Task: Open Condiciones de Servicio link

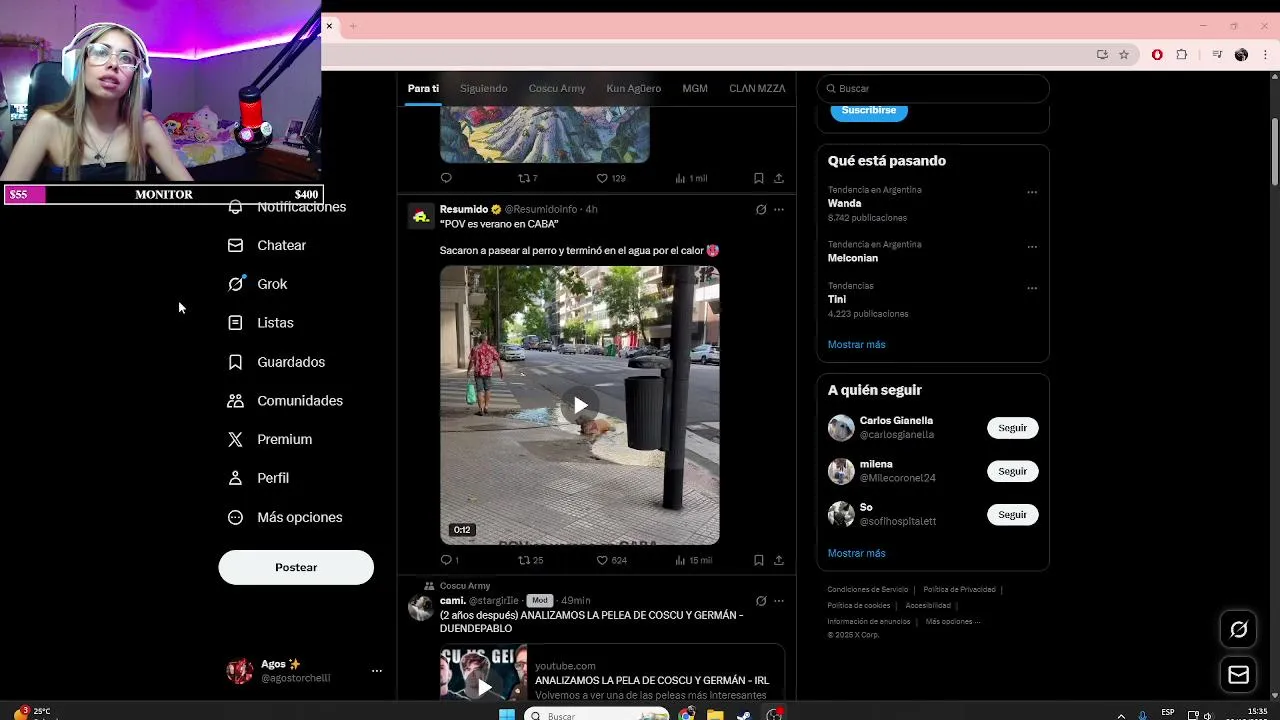Action: click(x=868, y=589)
